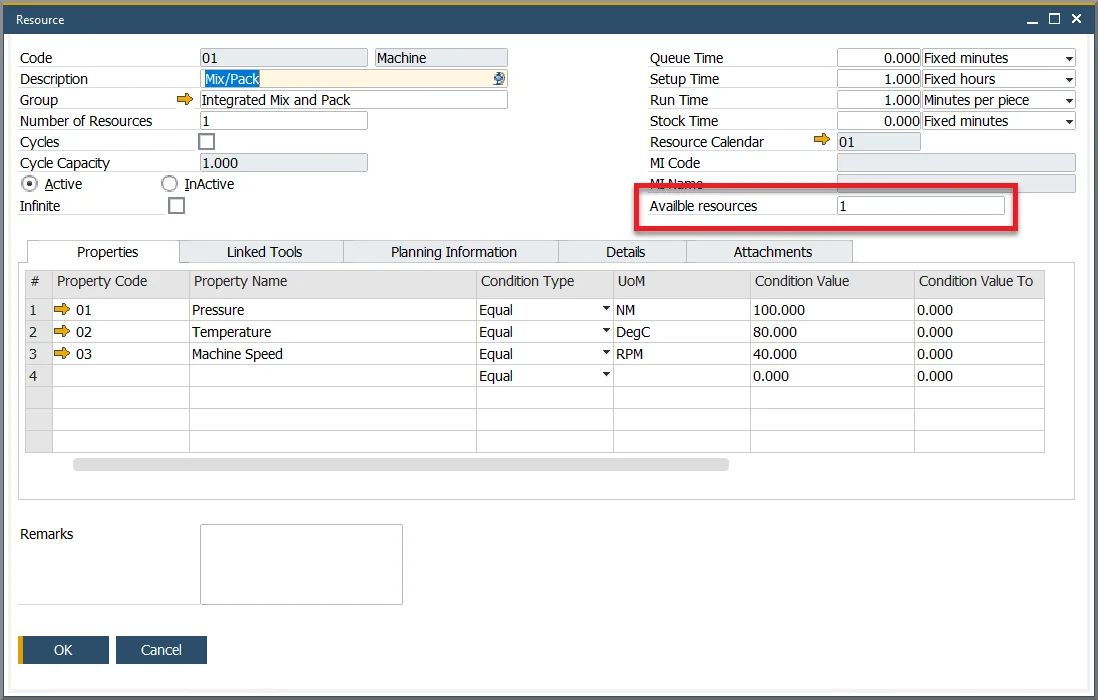
Task: Open link arrow for property code 02
Action: pyautogui.click(x=62, y=331)
